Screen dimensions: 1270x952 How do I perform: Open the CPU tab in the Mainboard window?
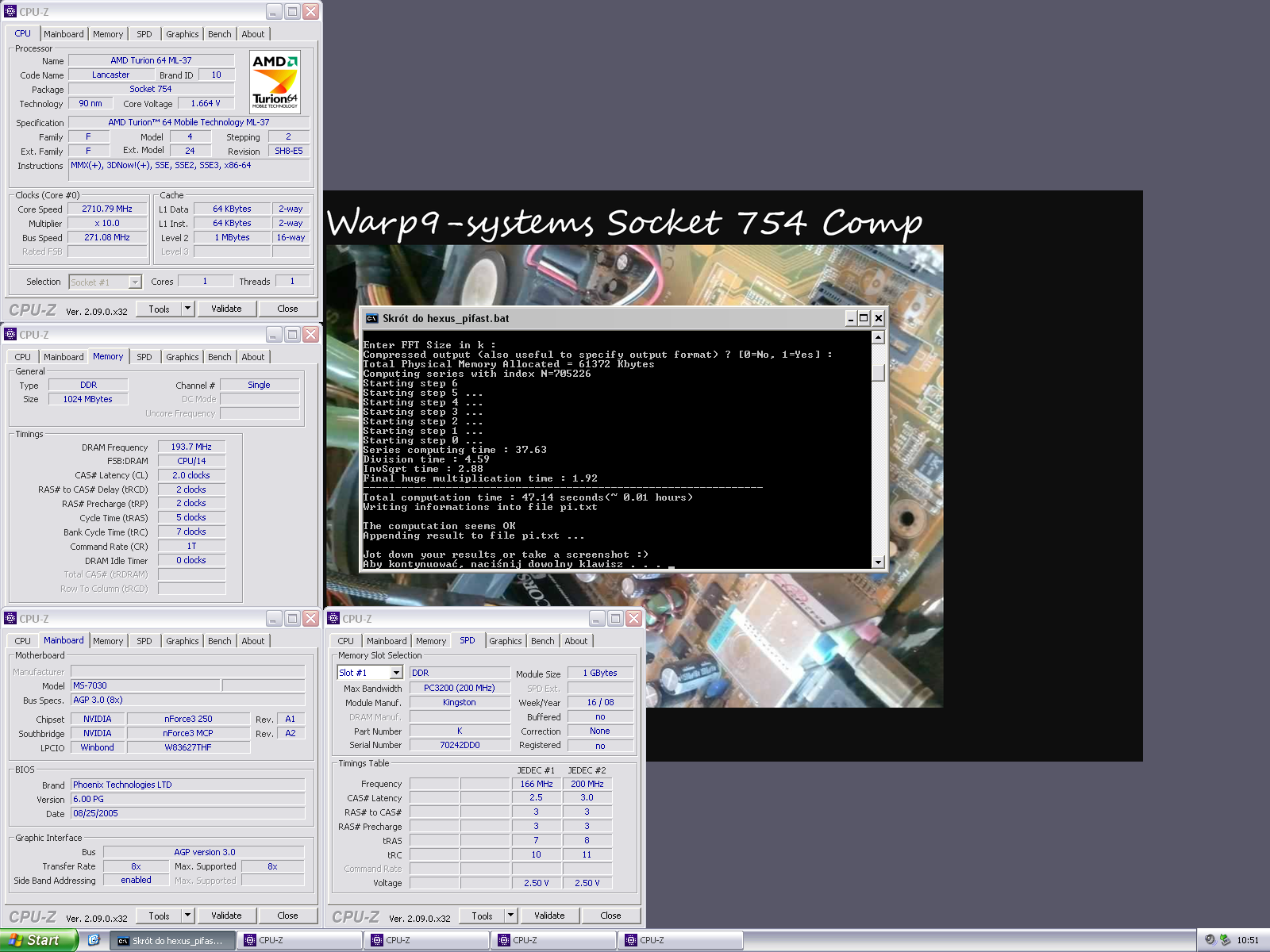point(23,641)
